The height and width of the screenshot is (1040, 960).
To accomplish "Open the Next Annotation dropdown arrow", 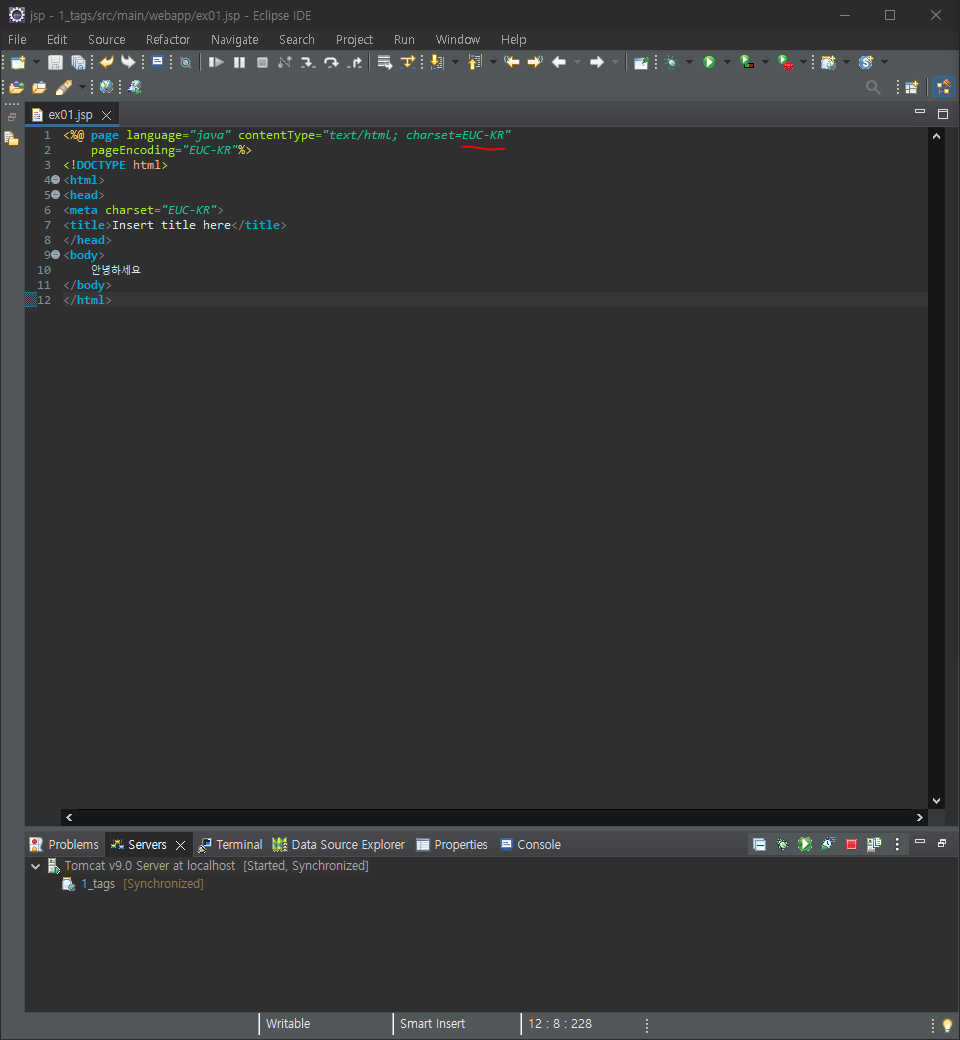I will click(455, 62).
